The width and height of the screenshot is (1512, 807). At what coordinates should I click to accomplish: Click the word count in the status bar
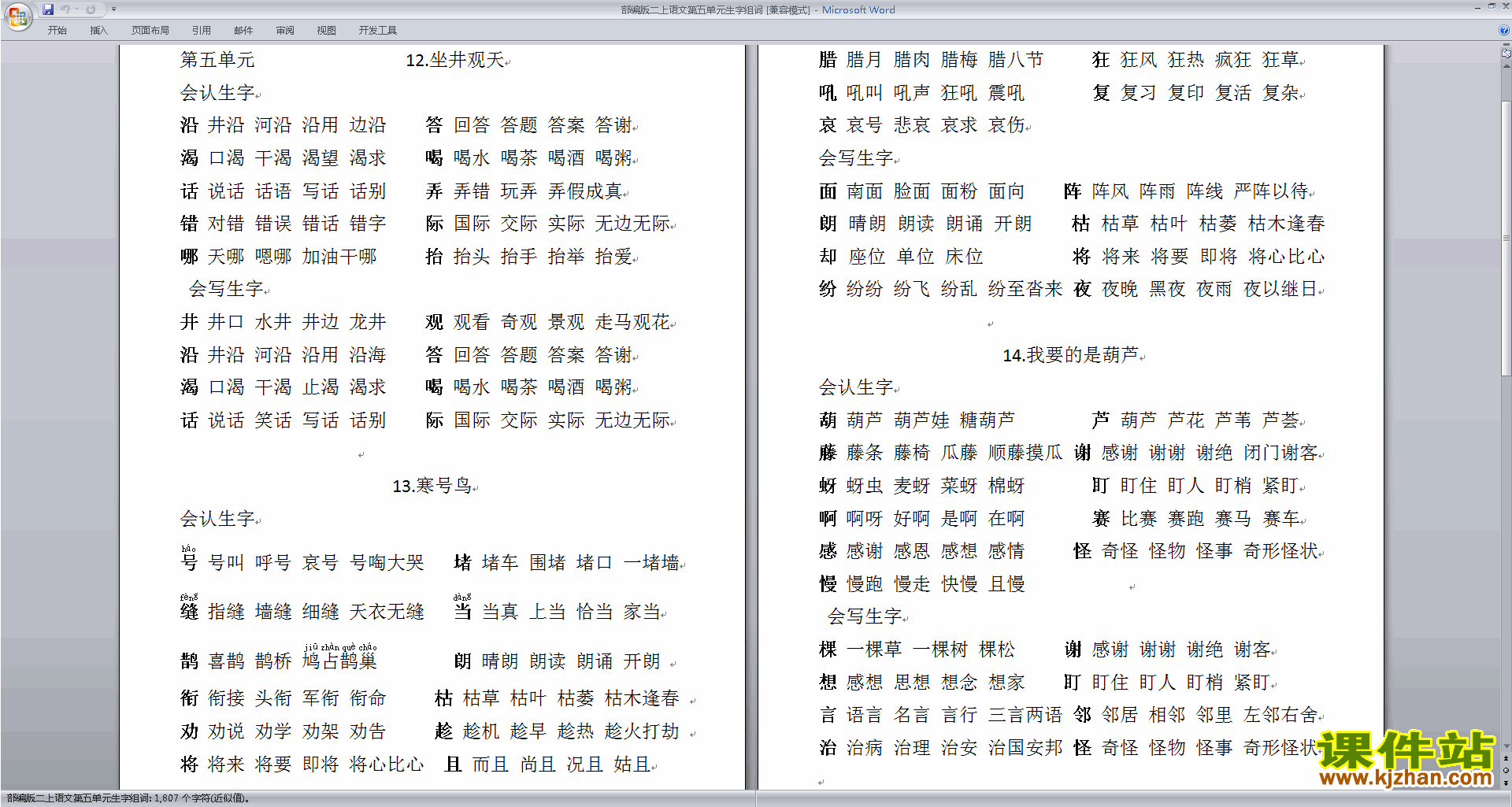click(x=129, y=798)
